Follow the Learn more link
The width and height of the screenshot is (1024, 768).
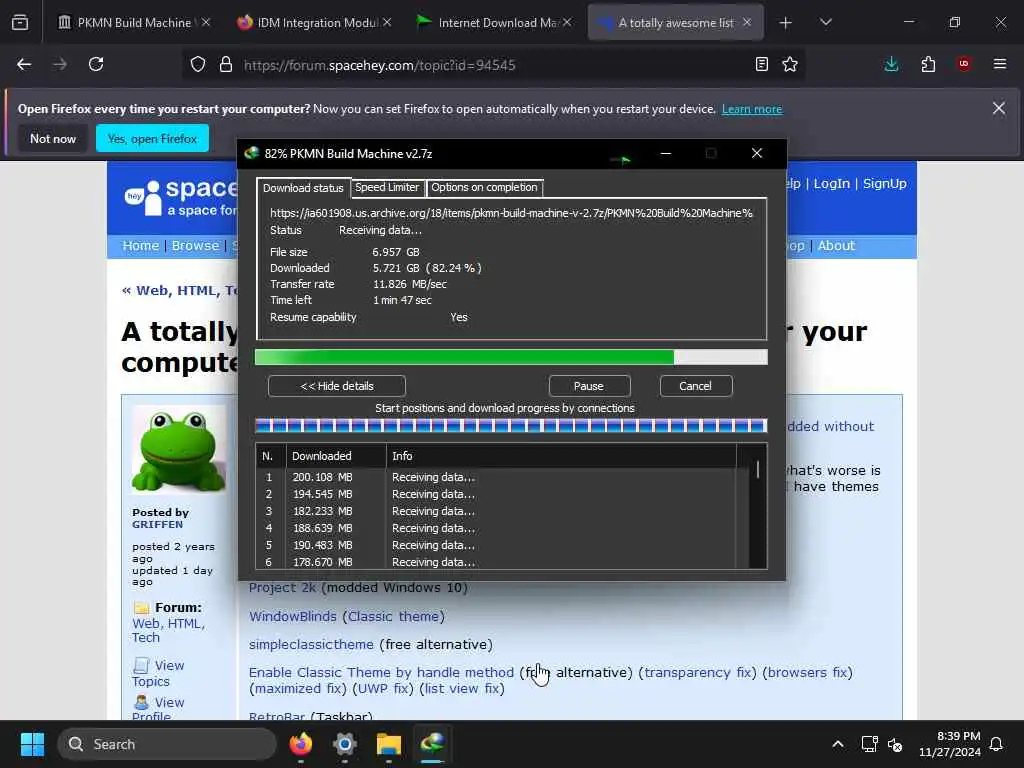point(752,109)
